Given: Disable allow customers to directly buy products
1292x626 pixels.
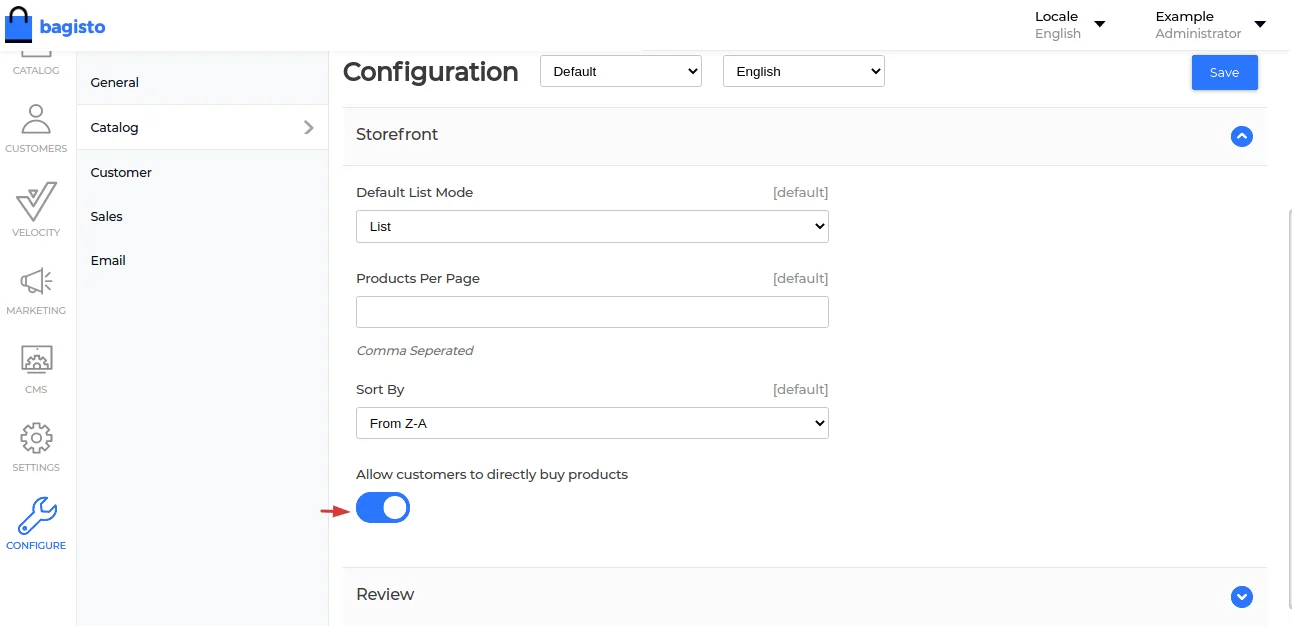Looking at the screenshot, I should 383,508.
